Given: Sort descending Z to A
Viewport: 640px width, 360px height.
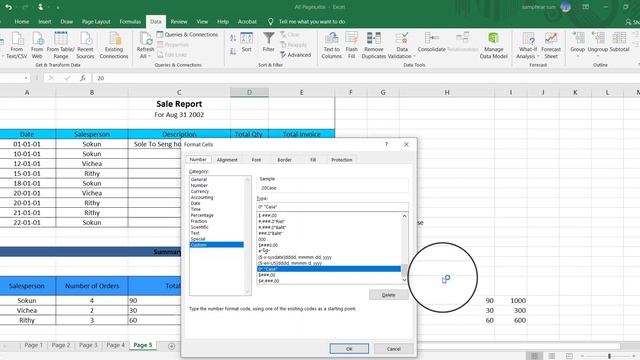Looking at the screenshot, I should click(233, 51).
